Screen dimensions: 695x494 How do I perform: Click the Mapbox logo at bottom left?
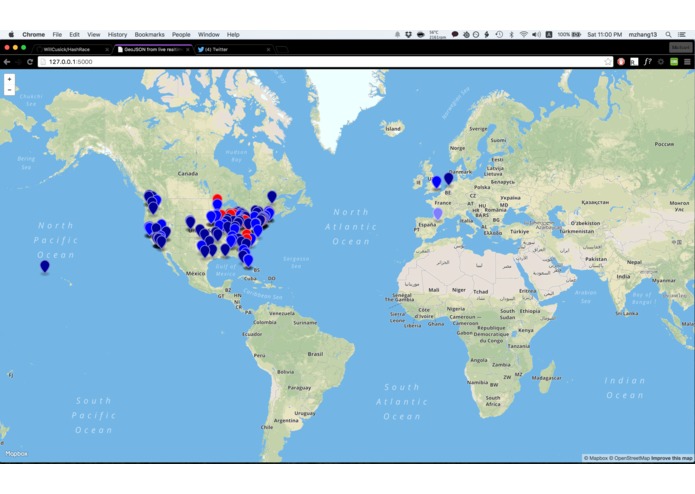point(16,454)
